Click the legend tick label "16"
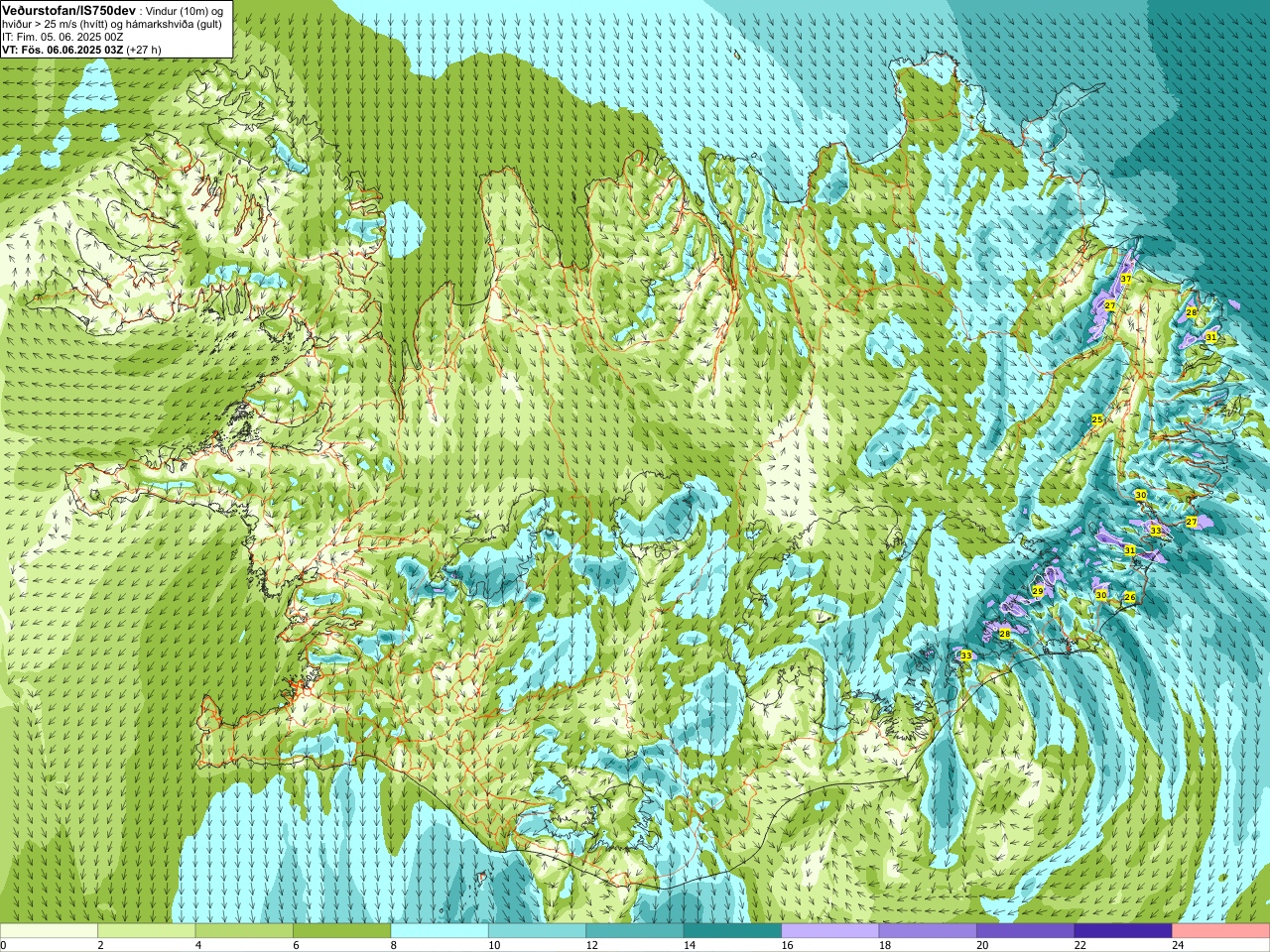 click(x=787, y=945)
